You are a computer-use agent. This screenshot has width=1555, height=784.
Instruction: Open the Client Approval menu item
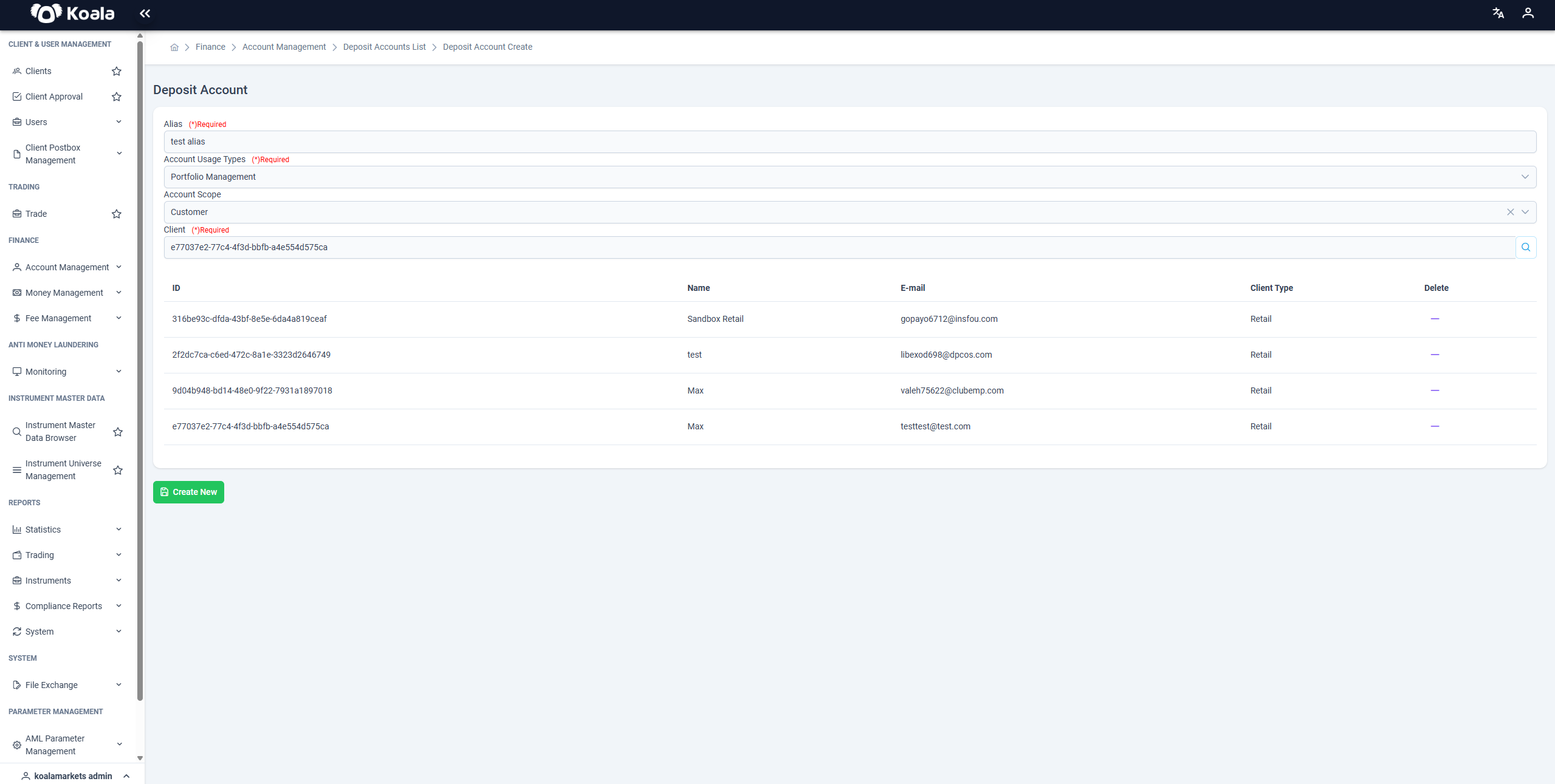pos(54,97)
